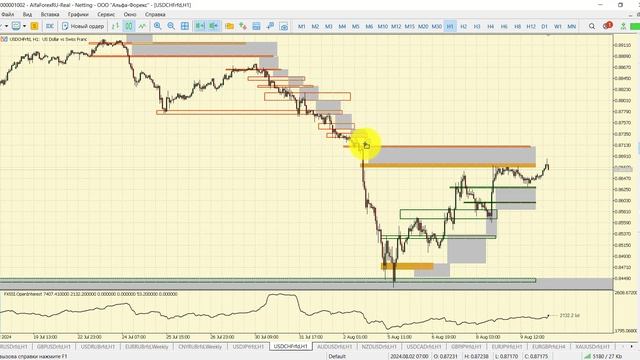Switch to XAUUSDrfd chart tab
This screenshot has width=640, height=360.
[x=592, y=347]
